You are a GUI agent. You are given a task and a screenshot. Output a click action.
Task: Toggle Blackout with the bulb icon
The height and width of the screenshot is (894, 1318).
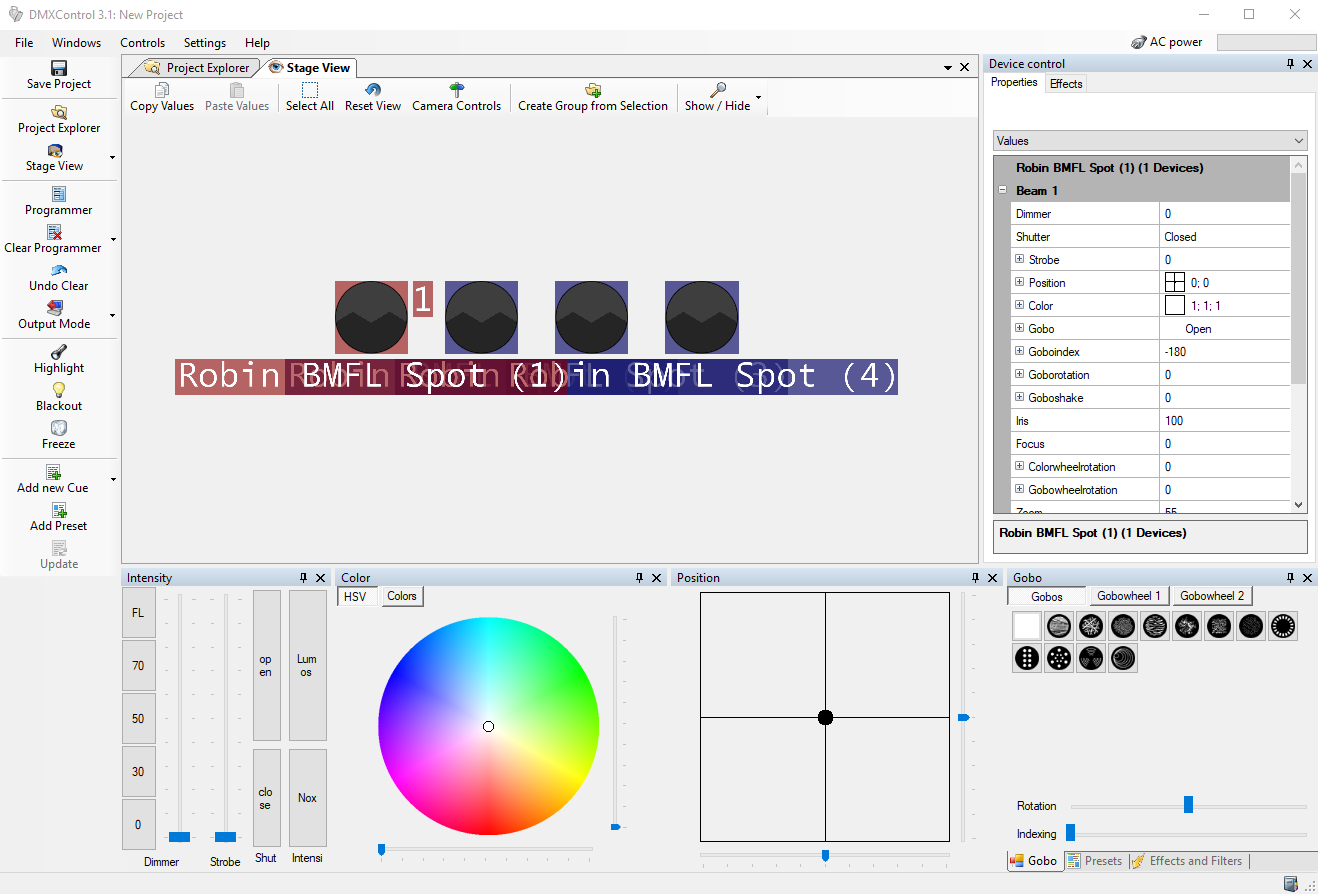tap(59, 390)
